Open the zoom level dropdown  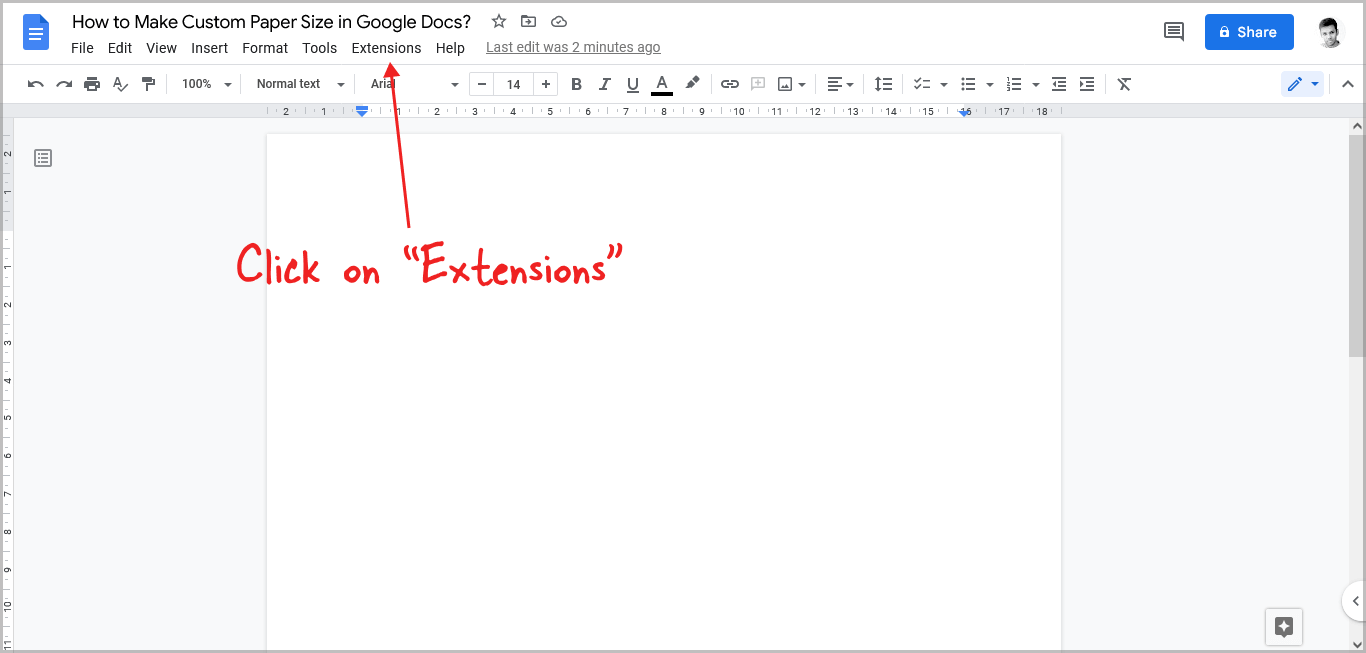pyautogui.click(x=205, y=84)
